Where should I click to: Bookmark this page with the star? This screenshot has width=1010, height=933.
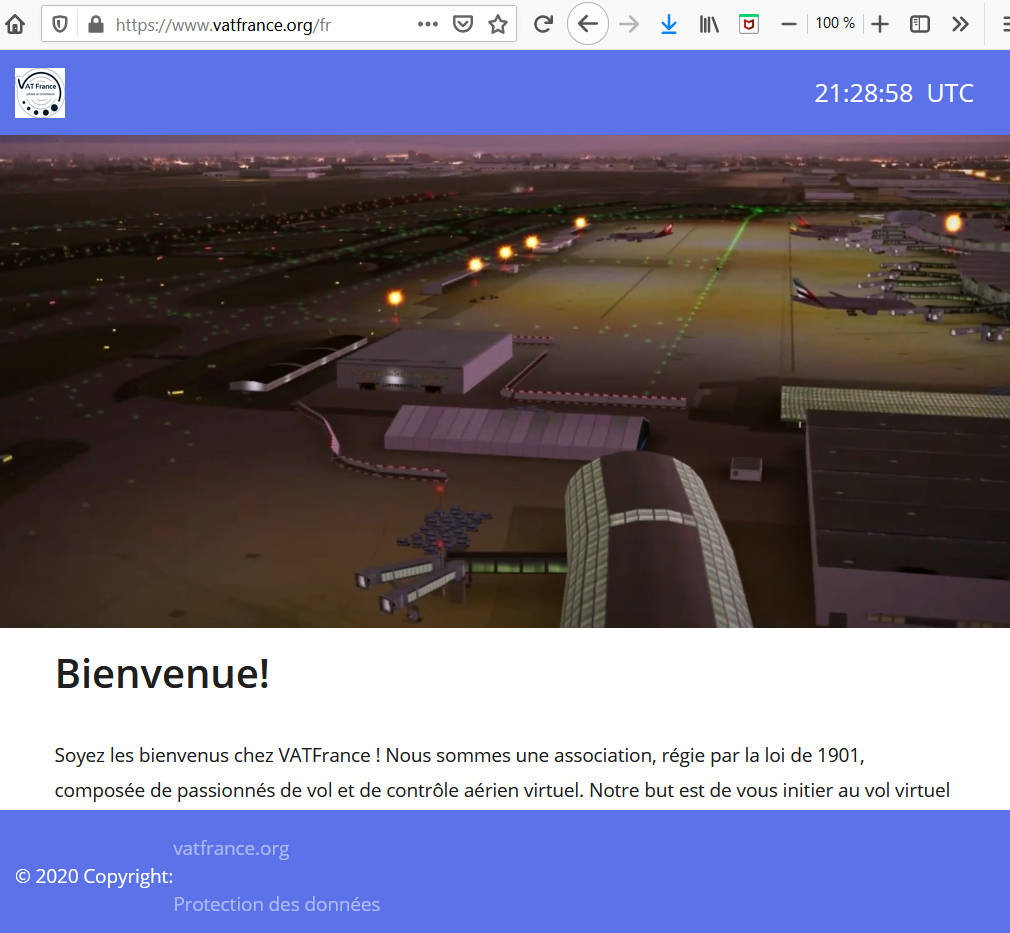(x=497, y=24)
